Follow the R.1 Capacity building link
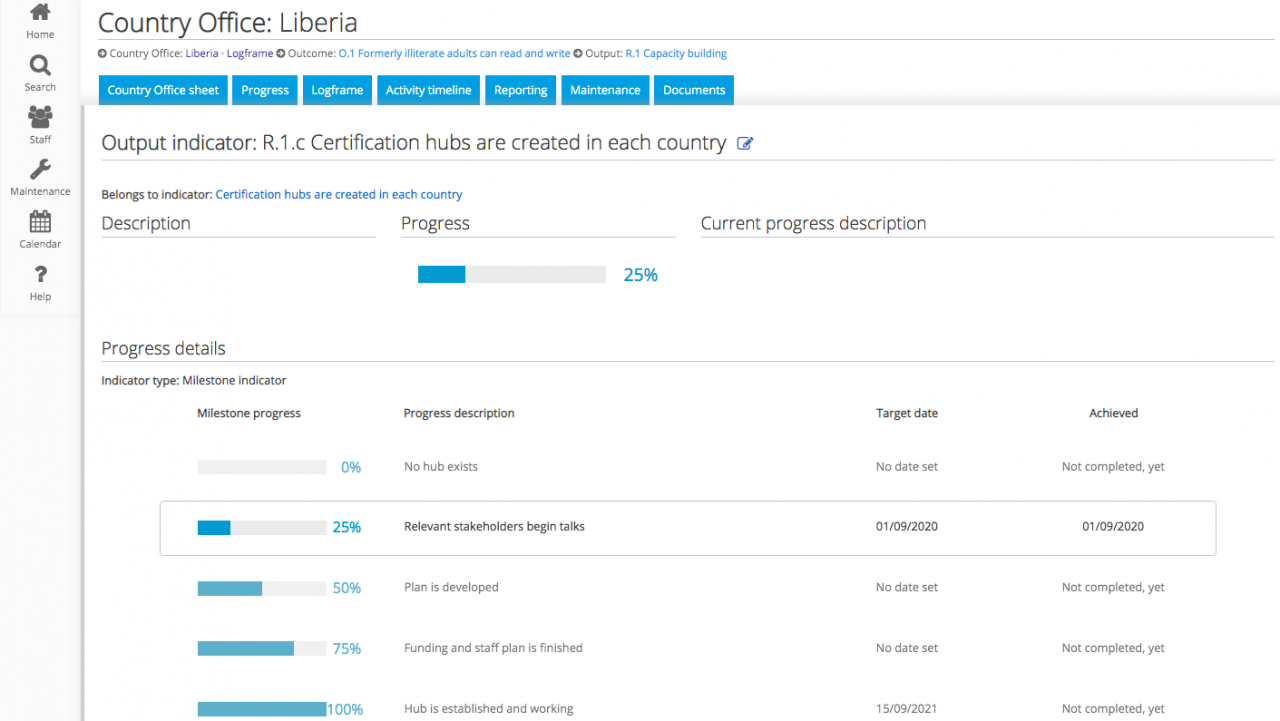This screenshot has width=1280, height=721. tap(676, 53)
